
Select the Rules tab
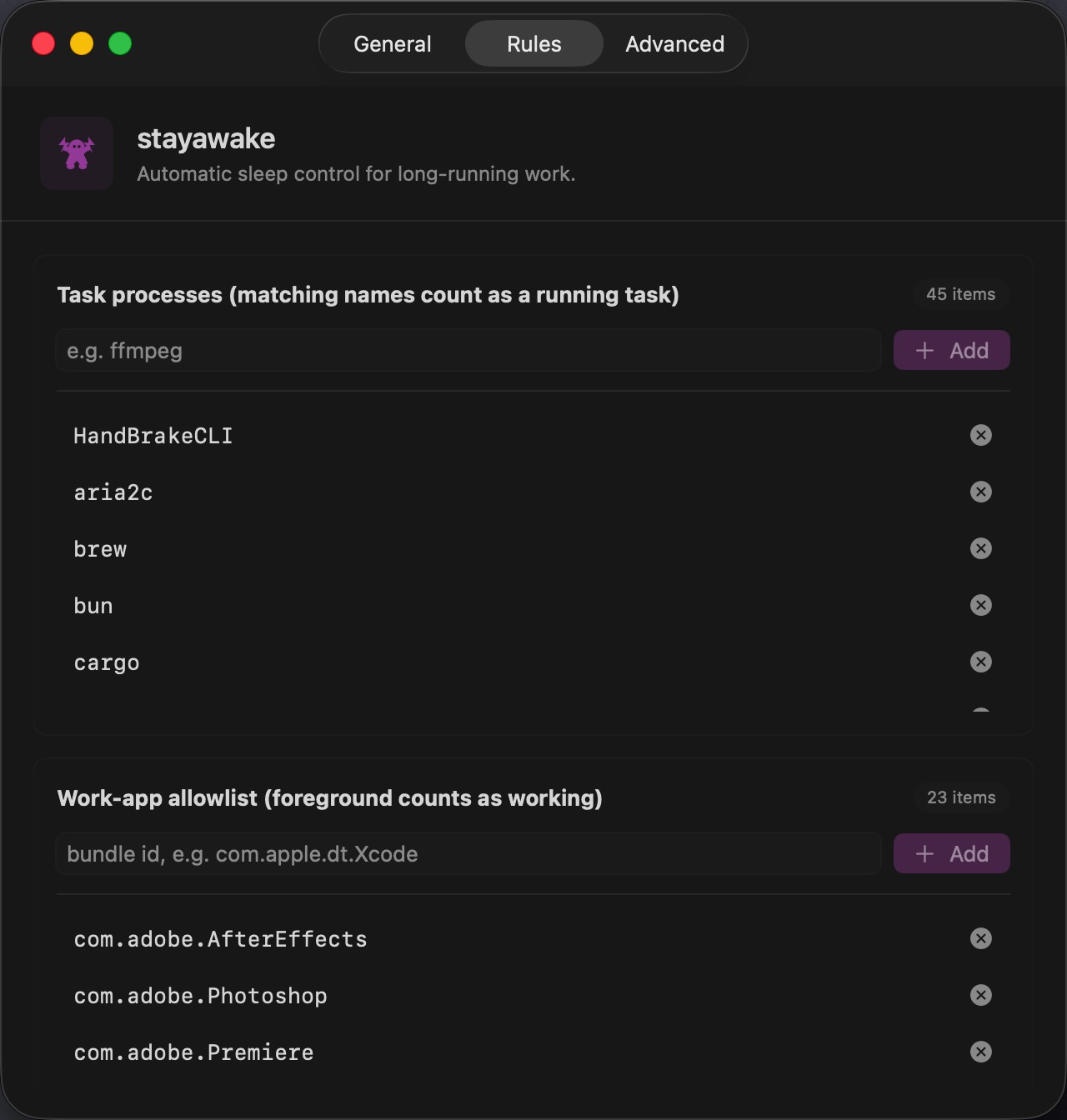pos(533,43)
